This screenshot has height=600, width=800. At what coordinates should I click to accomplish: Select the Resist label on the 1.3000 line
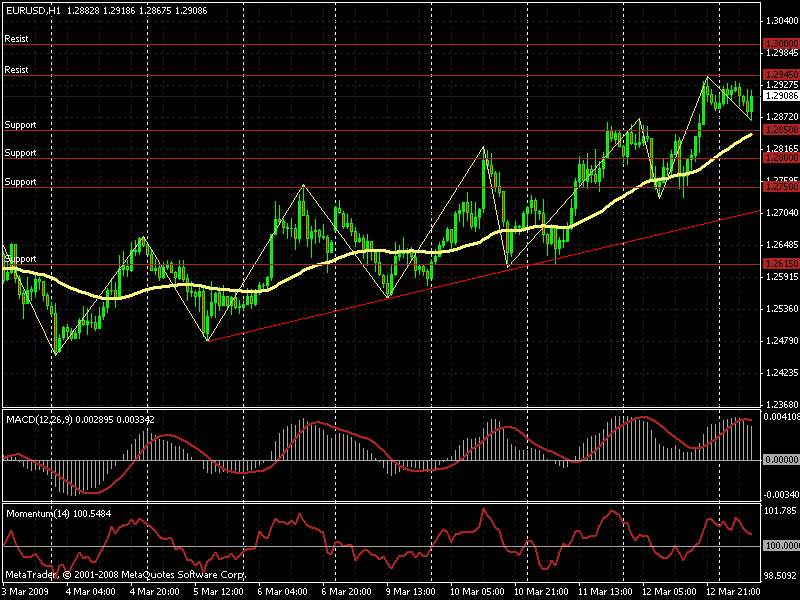point(17,38)
